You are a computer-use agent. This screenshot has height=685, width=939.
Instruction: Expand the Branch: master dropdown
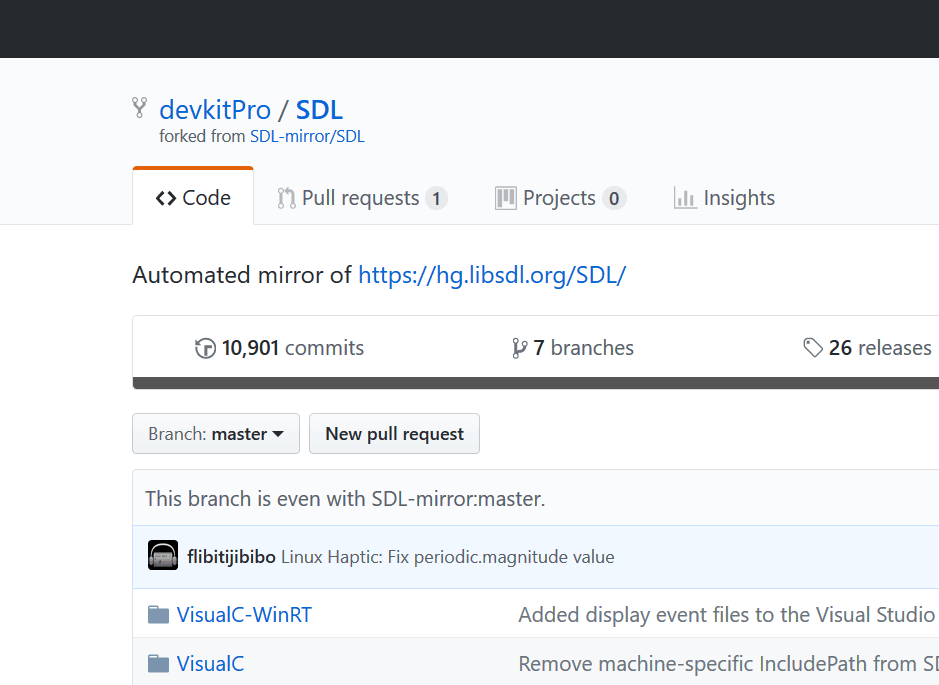(216, 434)
